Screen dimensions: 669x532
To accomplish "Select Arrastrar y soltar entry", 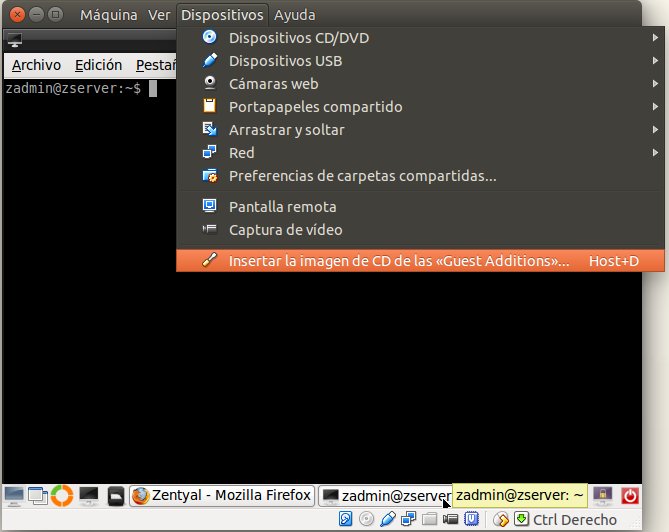I will (x=420, y=130).
